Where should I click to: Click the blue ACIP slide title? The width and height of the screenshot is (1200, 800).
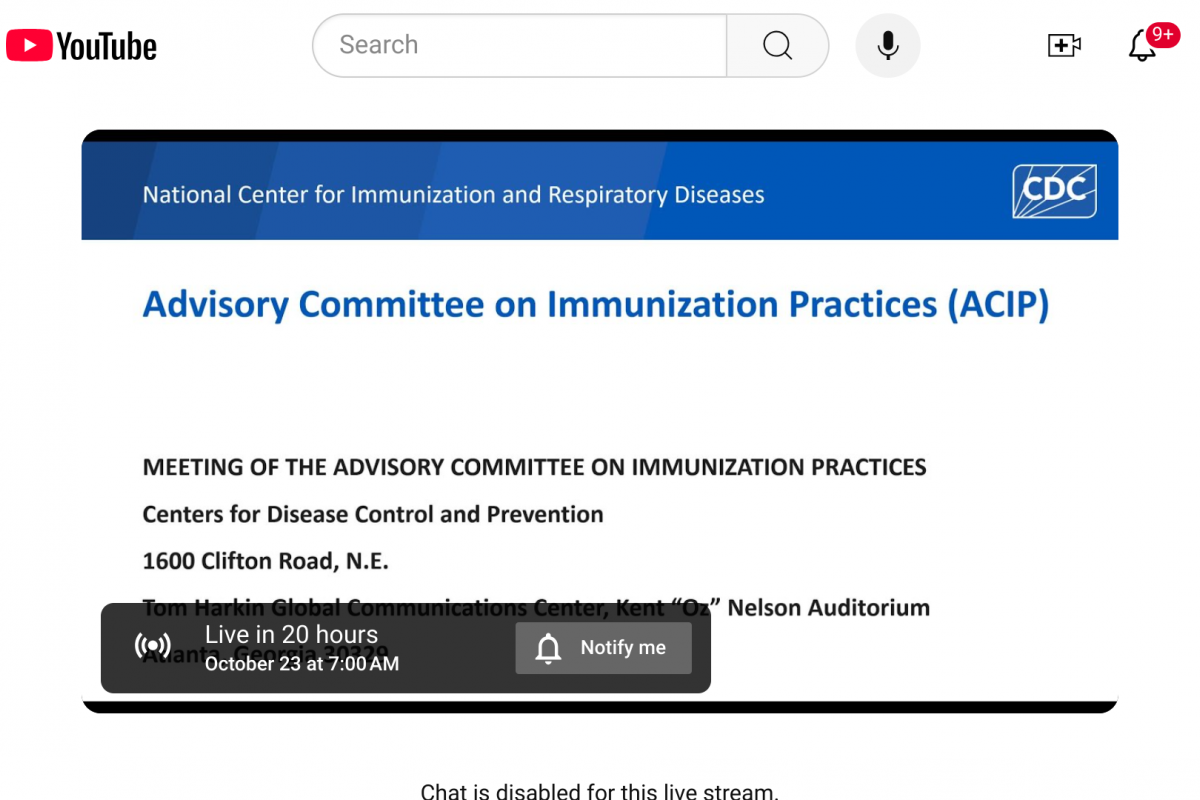tap(595, 304)
